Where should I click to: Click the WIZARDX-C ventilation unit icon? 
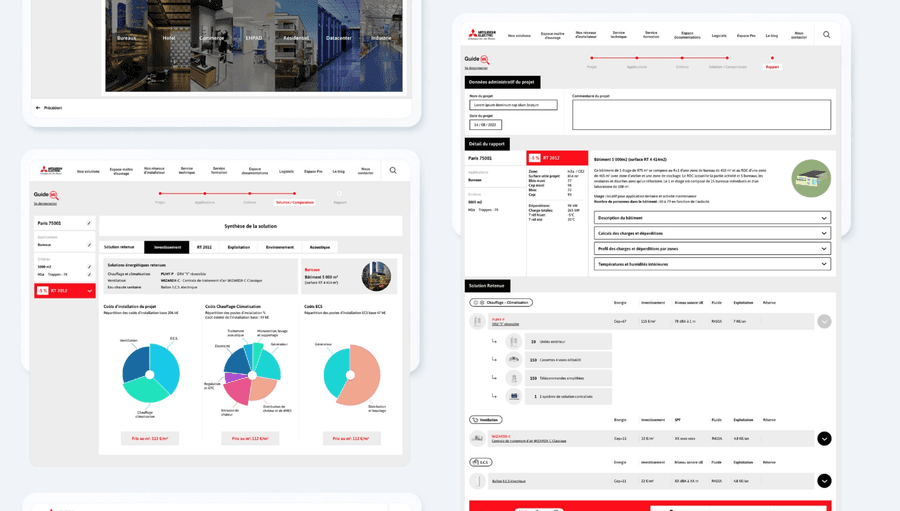477,439
